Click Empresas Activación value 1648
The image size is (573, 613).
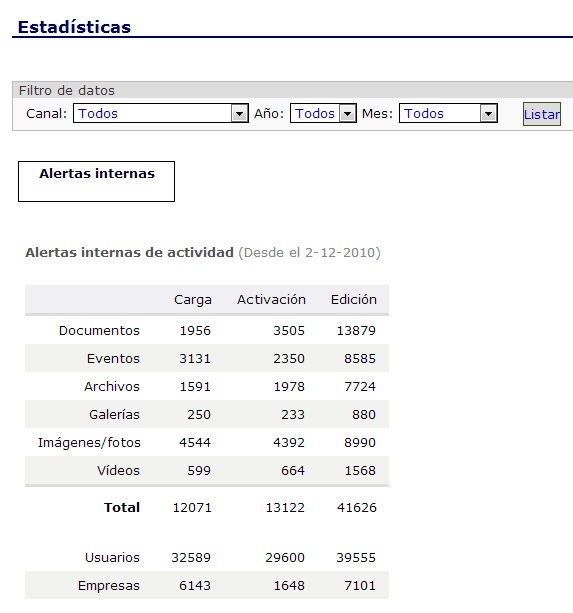289,586
